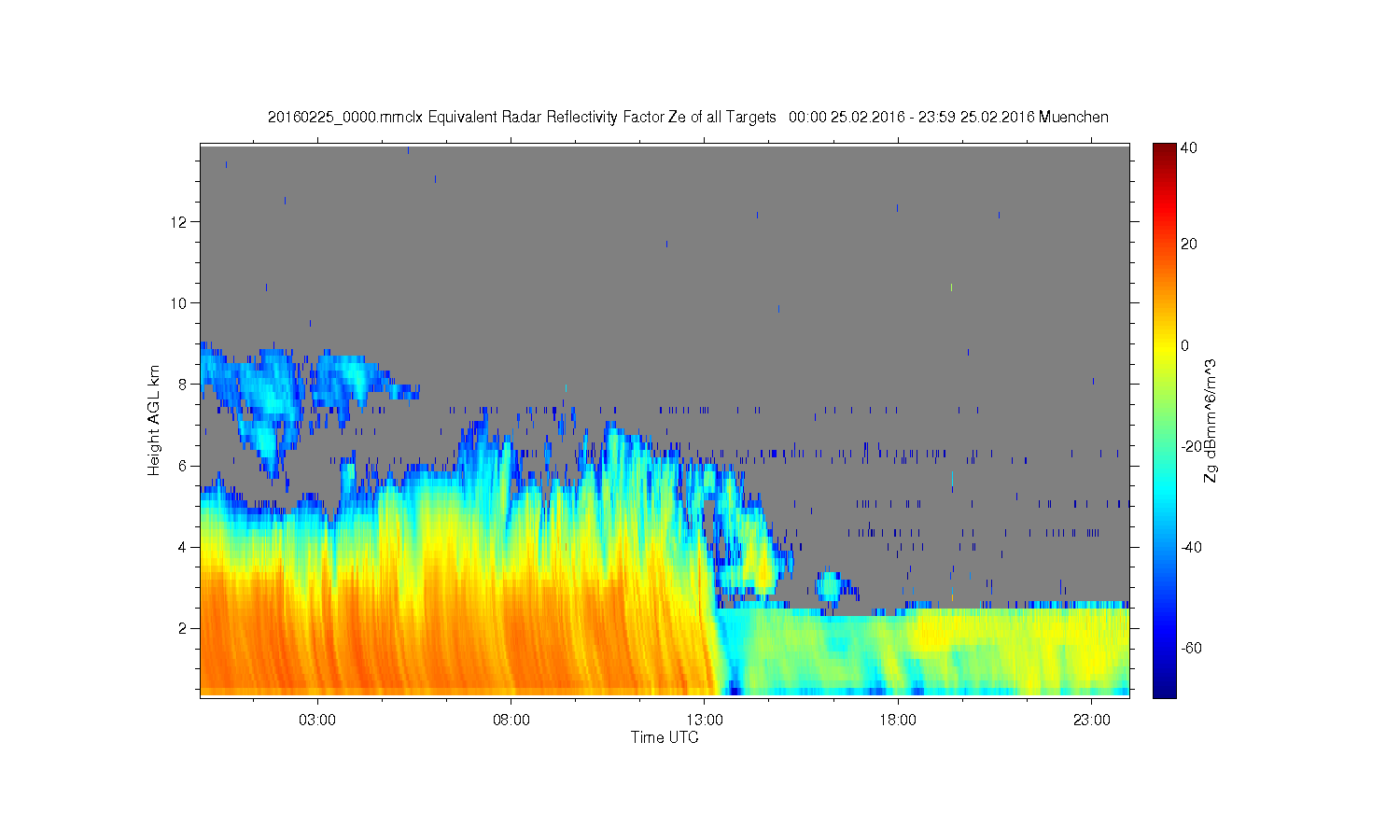Click the height tick label '6'
The width and height of the screenshot is (1400, 840).
coord(184,466)
